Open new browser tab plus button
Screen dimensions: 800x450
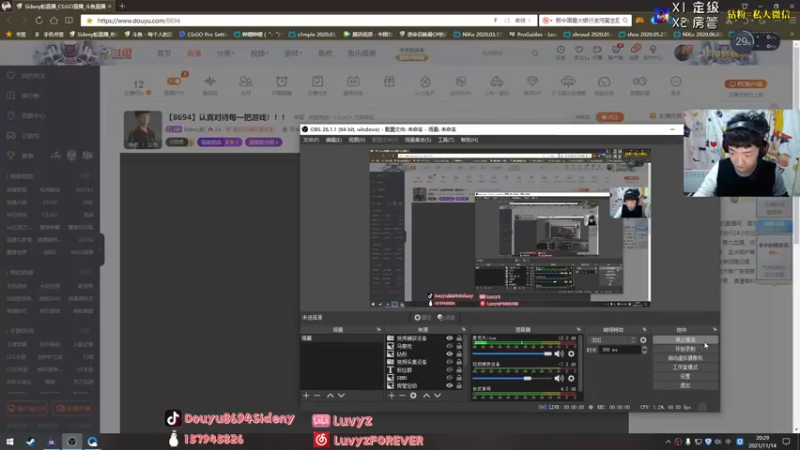pos(122,6)
